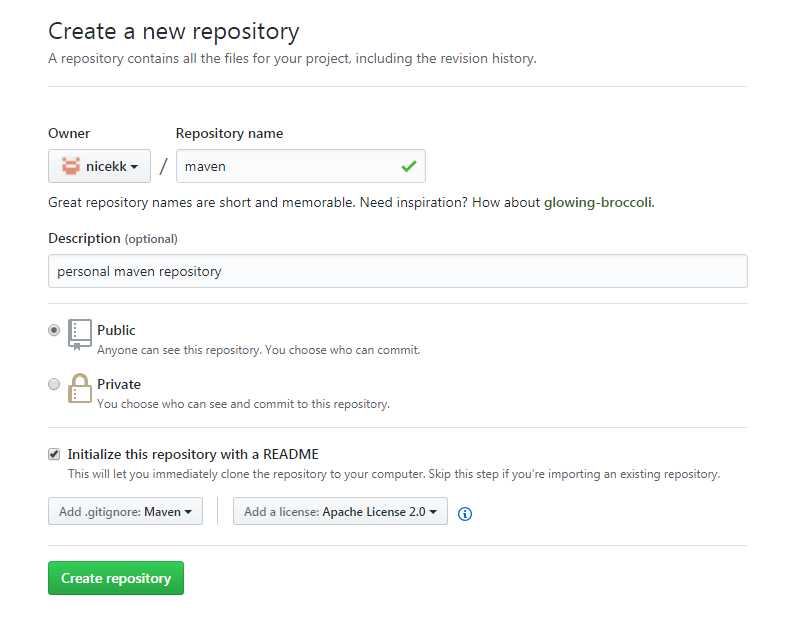Toggle Initialize this repository with a README
This screenshot has width=806, height=622.
[x=54, y=454]
